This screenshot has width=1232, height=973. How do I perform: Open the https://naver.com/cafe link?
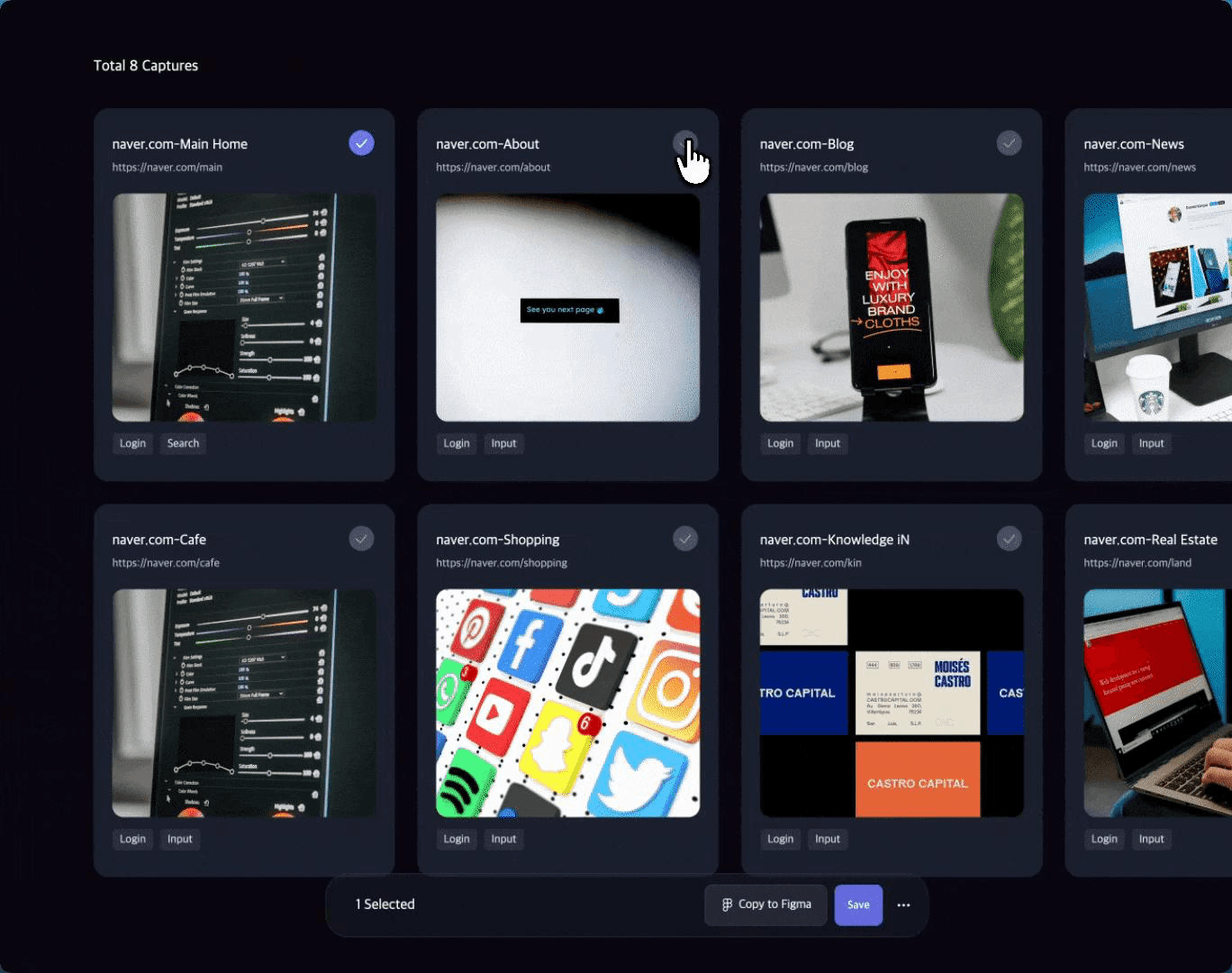coord(166,563)
